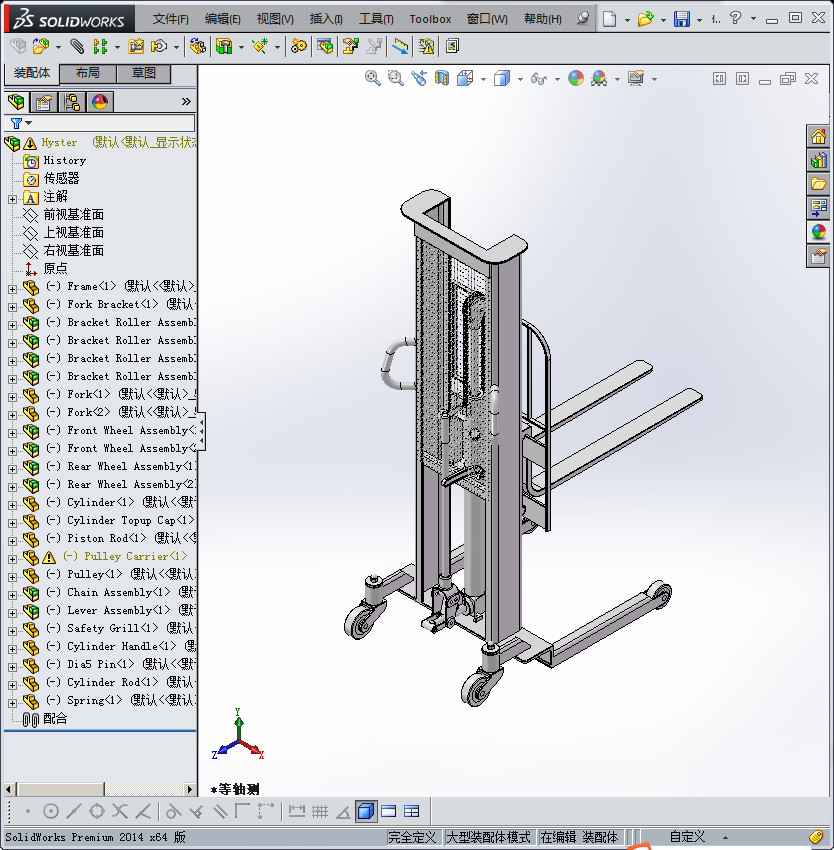This screenshot has width=834, height=850.
Task: Open the tree filter dropdown arrow
Action: 29,124
